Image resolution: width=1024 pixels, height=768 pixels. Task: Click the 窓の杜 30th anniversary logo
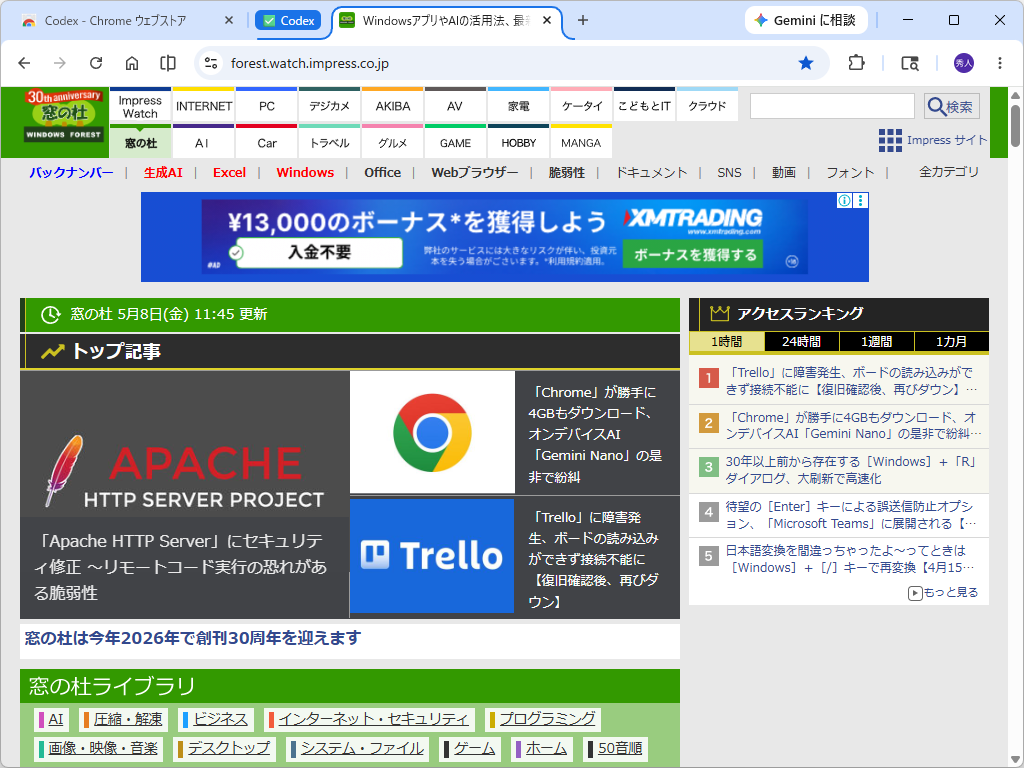(64, 116)
